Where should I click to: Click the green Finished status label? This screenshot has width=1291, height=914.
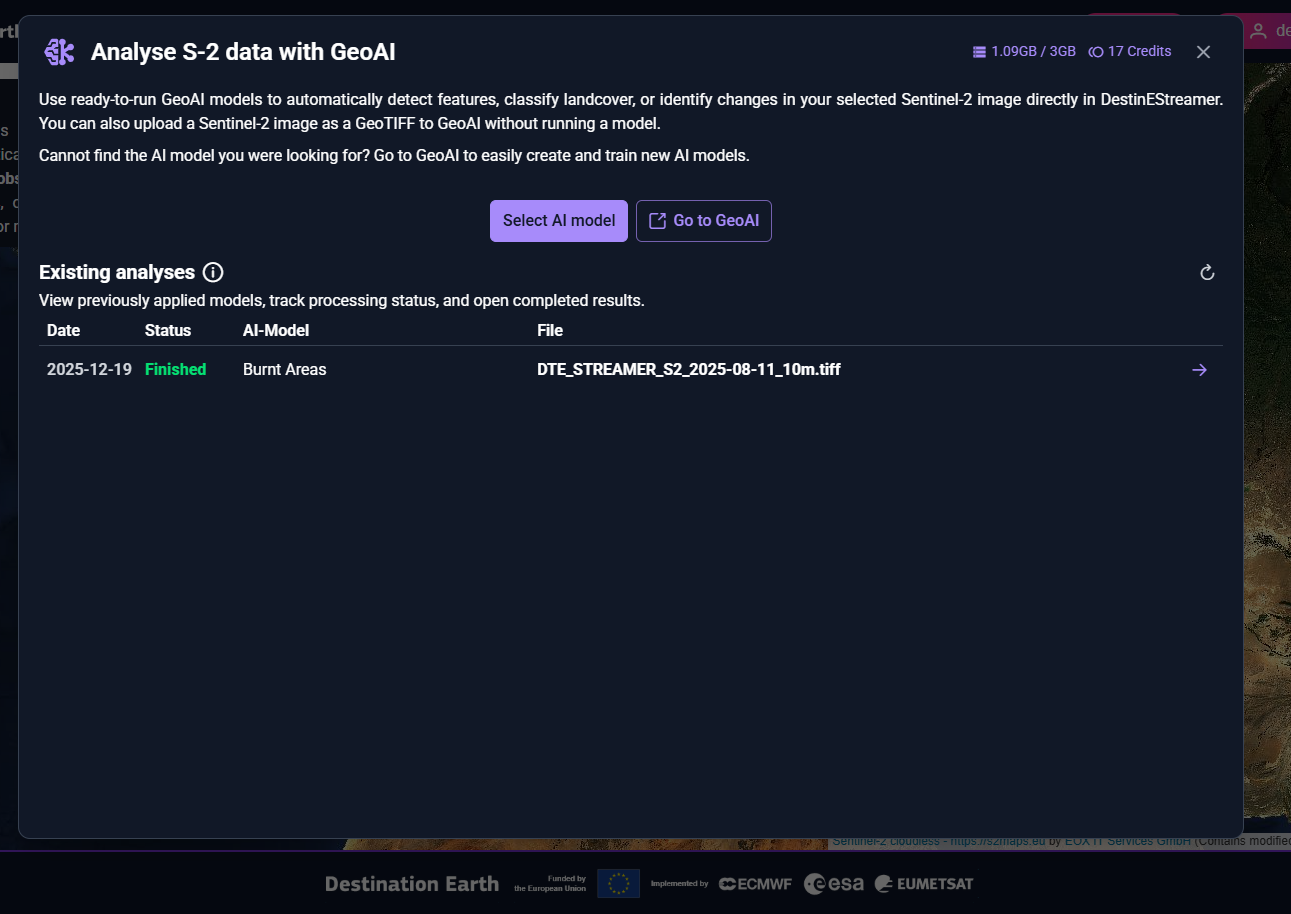175,370
